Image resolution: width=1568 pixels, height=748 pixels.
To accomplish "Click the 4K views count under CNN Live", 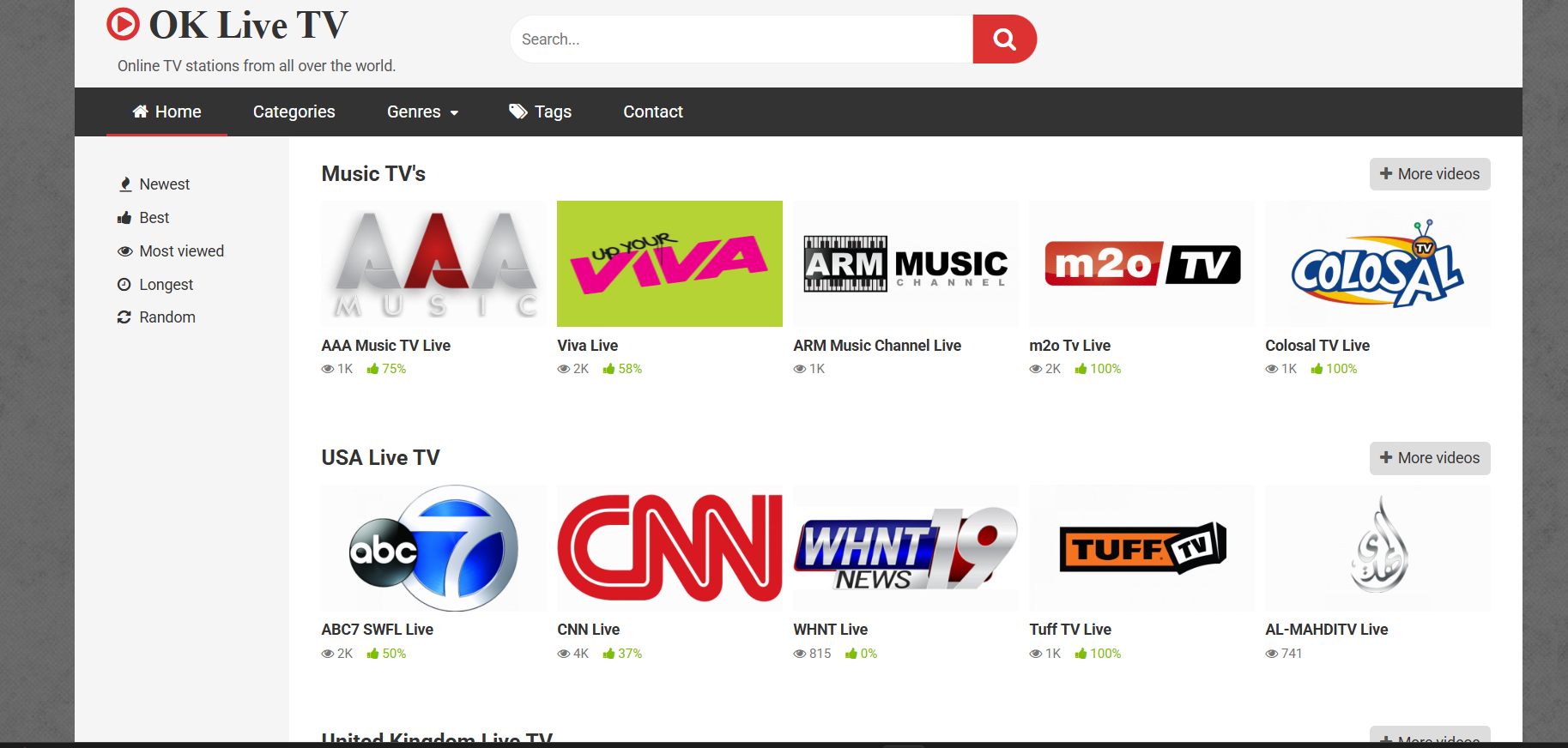I will click(x=573, y=654).
